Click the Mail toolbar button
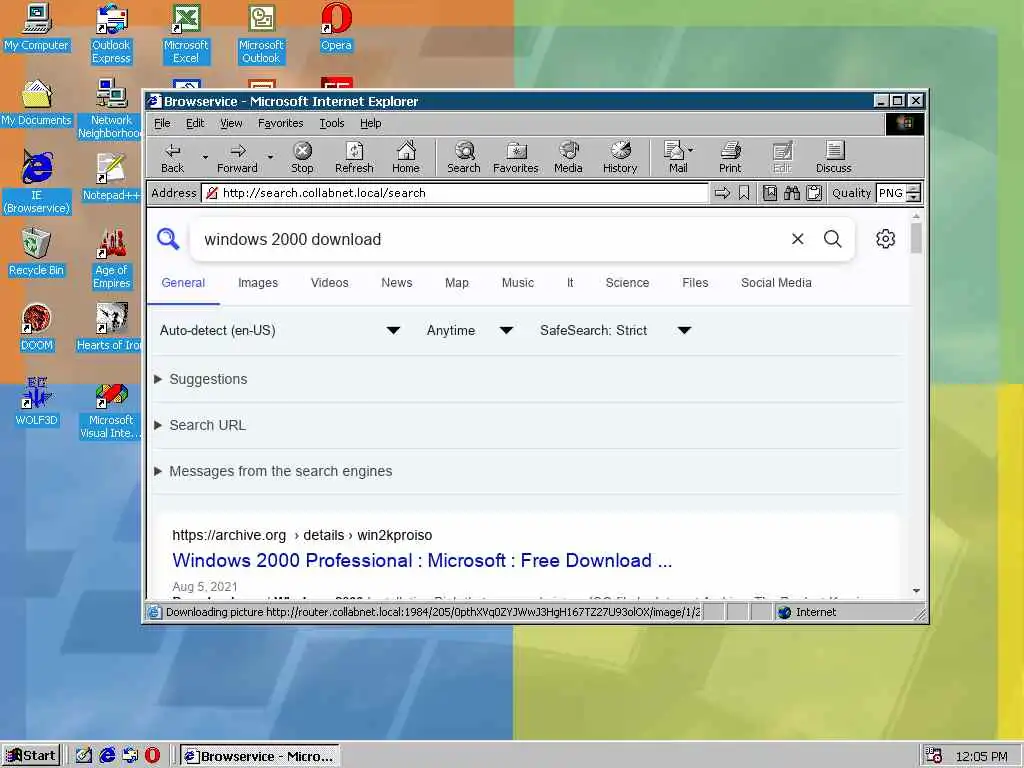The width and height of the screenshot is (1024, 768). pos(677,158)
